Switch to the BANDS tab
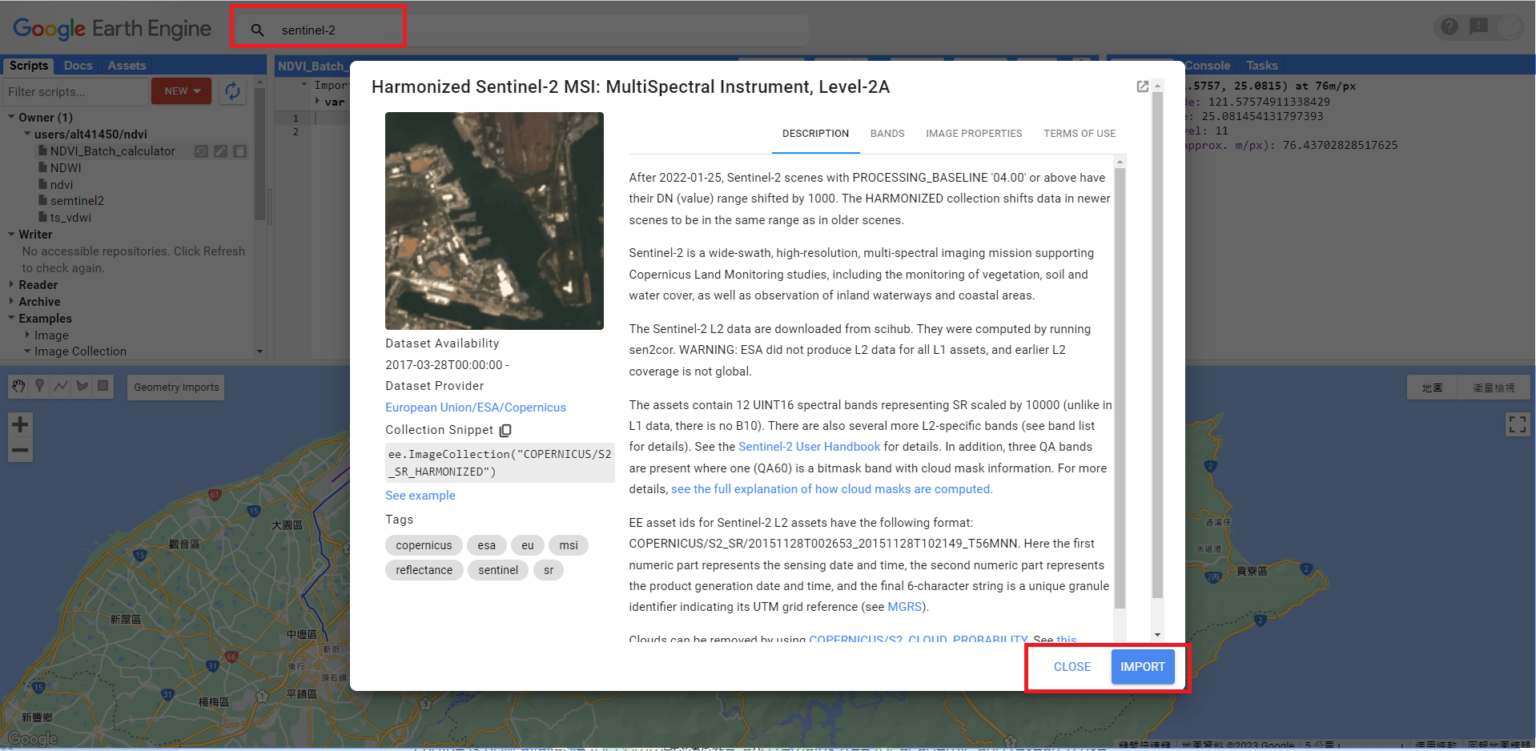 click(887, 133)
